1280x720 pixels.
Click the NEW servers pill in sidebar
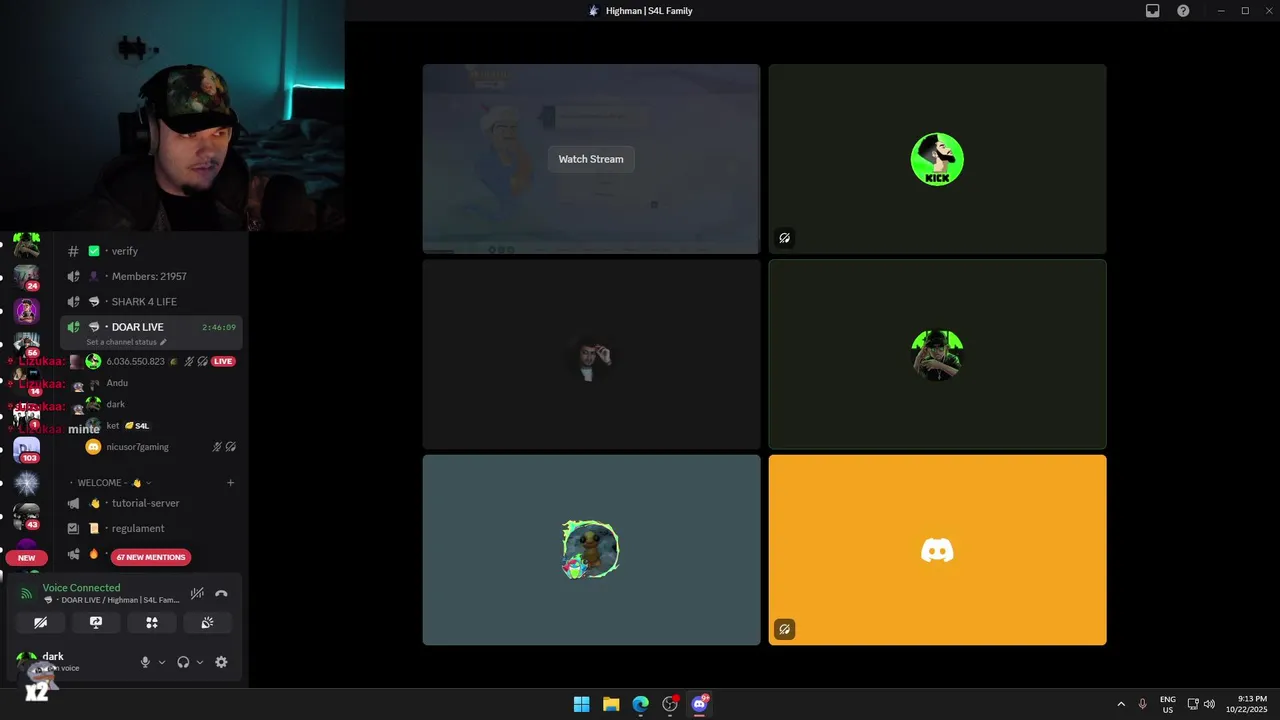tap(27, 558)
